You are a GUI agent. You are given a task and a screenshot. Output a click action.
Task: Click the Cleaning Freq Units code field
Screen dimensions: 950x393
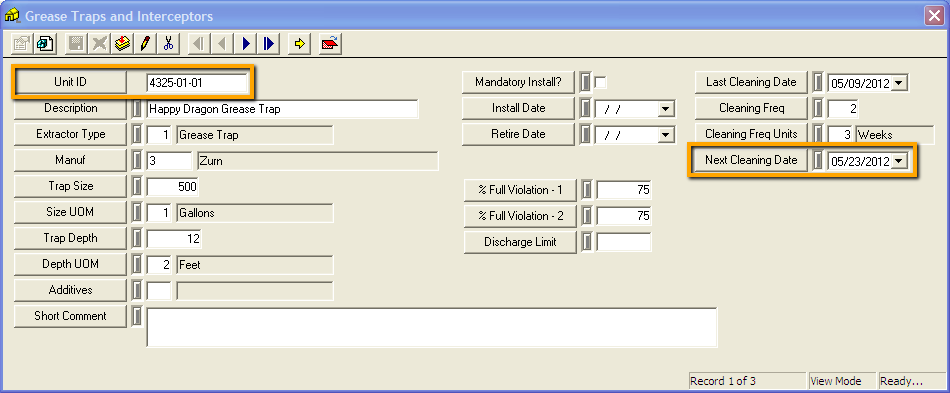(x=840, y=135)
